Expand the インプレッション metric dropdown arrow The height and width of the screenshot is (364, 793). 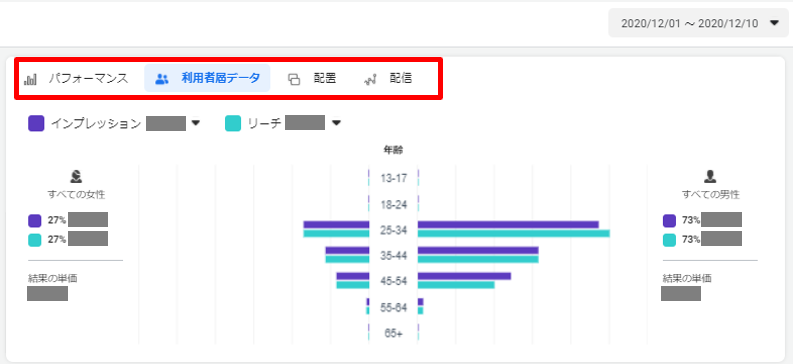tap(196, 123)
